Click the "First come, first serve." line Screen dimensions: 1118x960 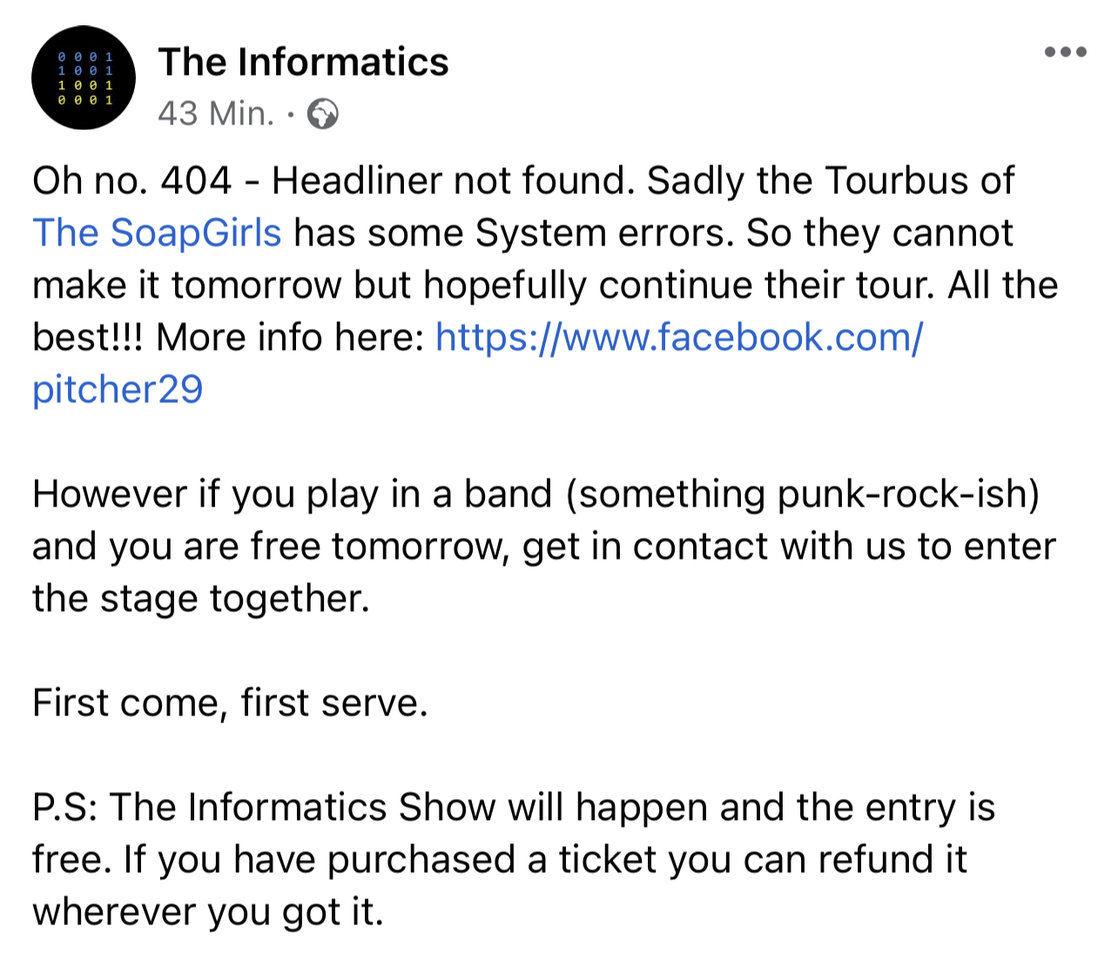(230, 703)
